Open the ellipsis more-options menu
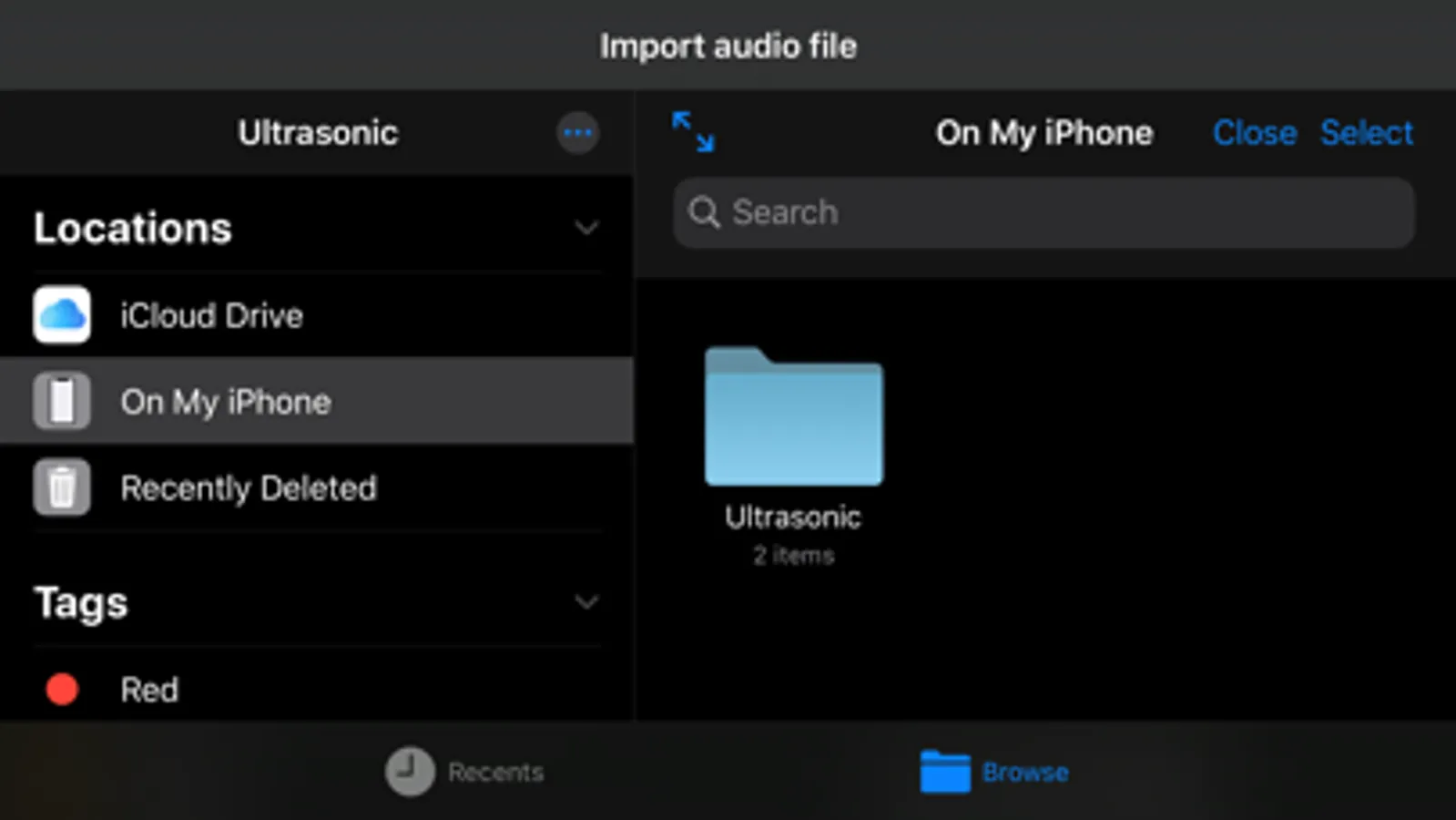The height and width of the screenshot is (820, 1456). pos(577,134)
